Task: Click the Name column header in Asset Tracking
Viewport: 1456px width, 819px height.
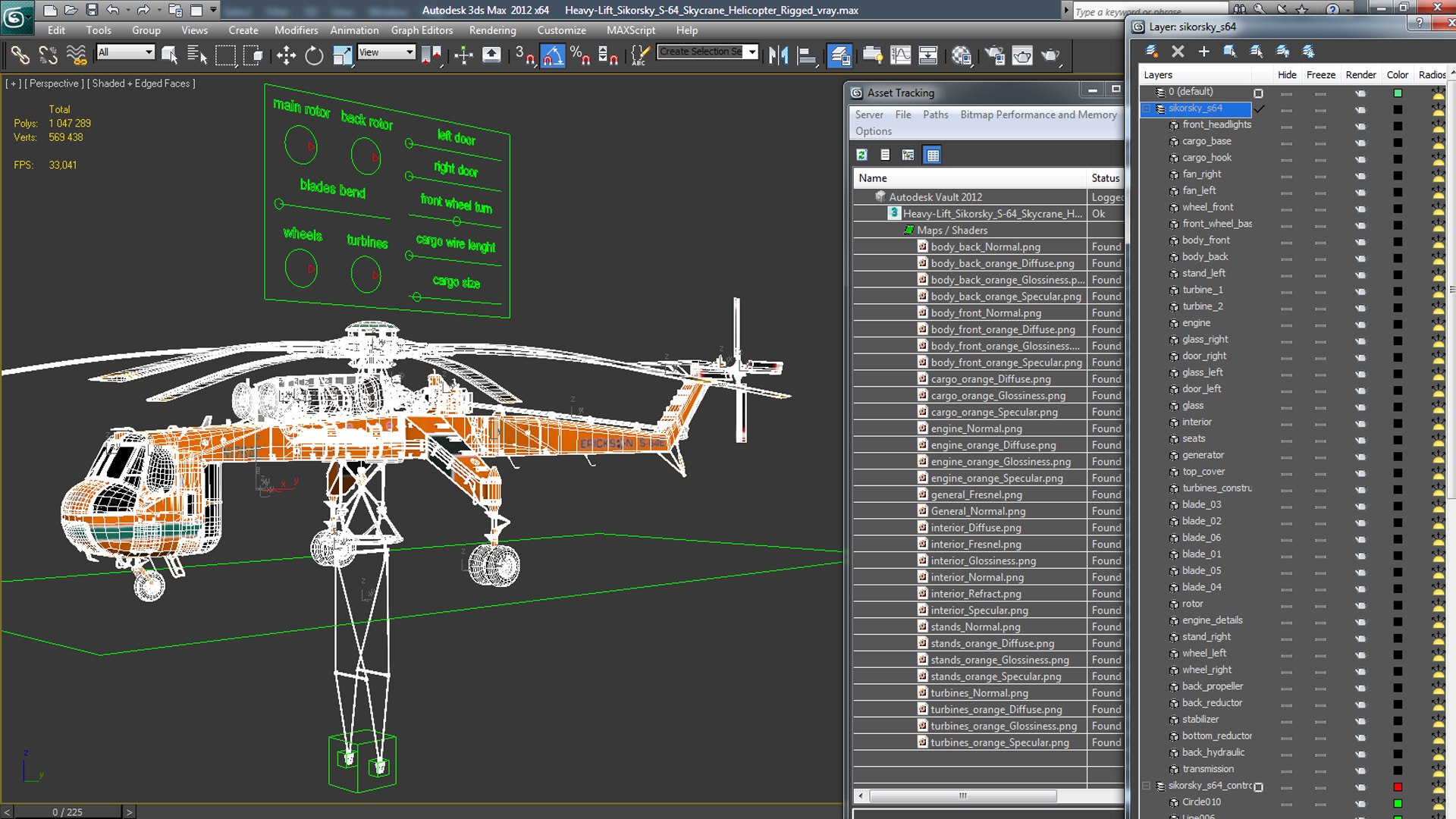Action: [x=970, y=177]
